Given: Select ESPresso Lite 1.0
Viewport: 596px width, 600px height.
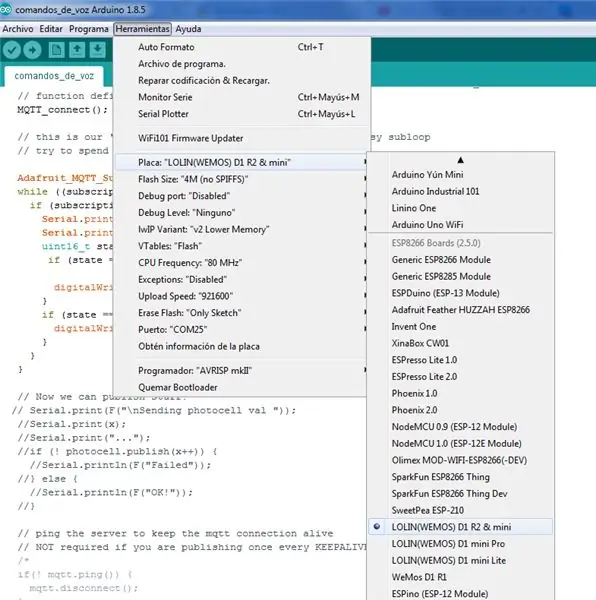Looking at the screenshot, I should [461, 360].
